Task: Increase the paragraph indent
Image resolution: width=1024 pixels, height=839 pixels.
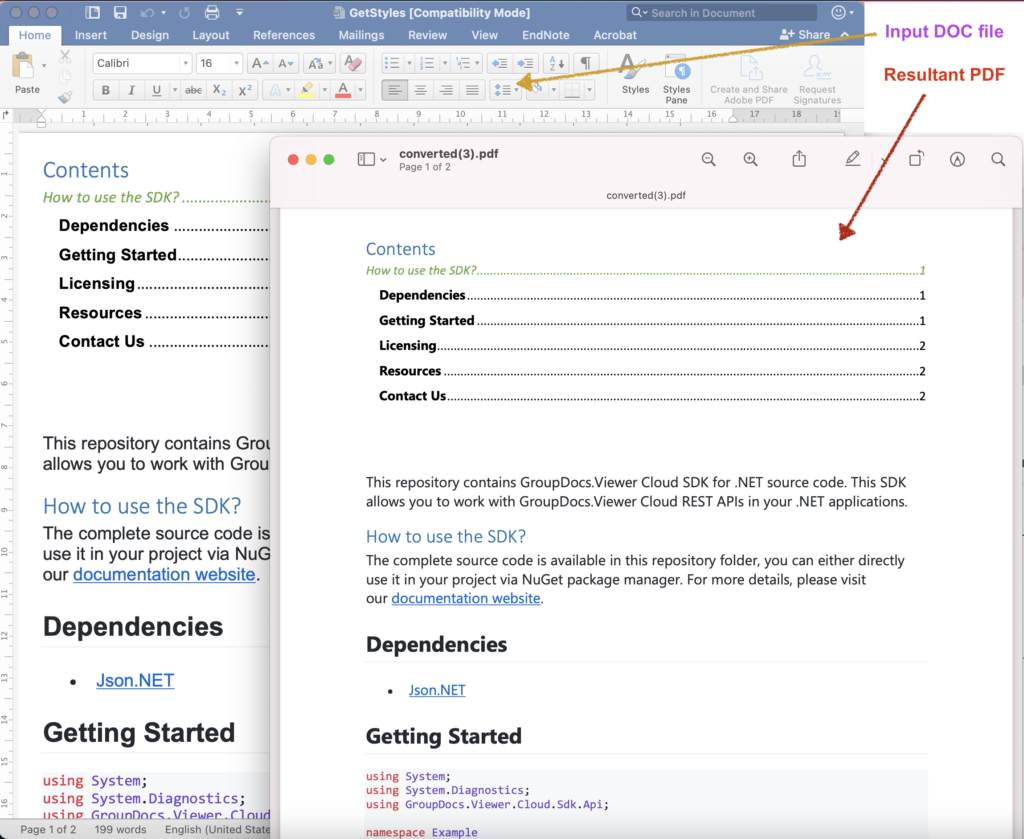Action: (x=525, y=63)
